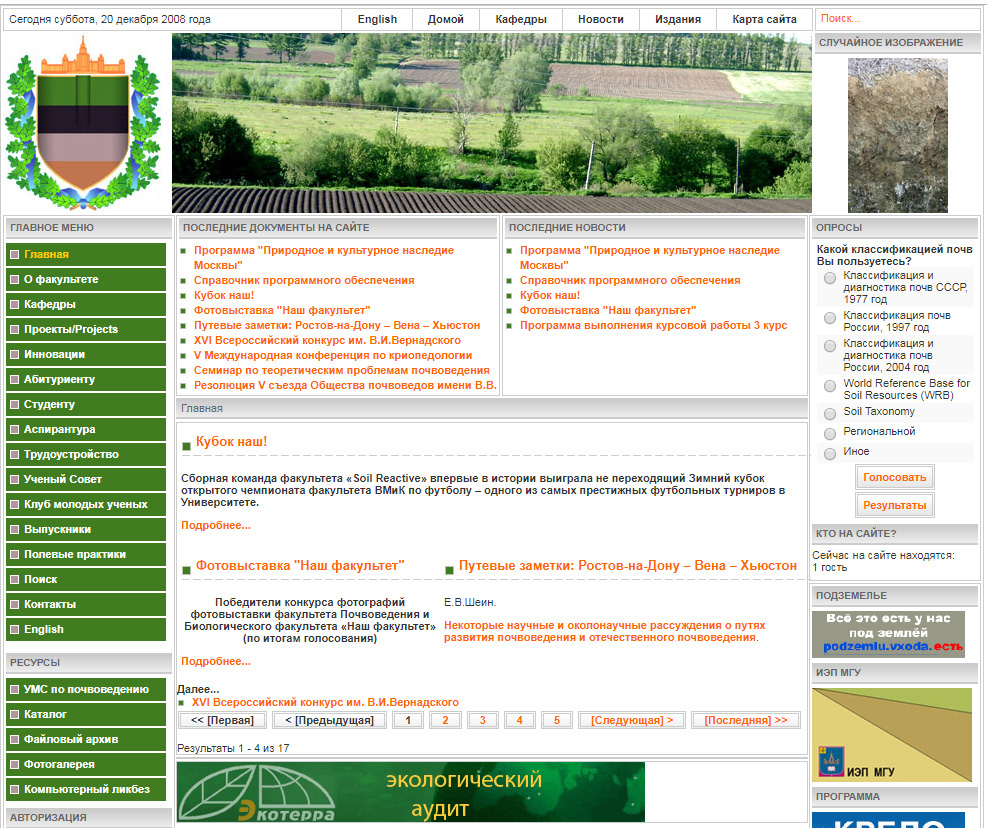The image size is (987, 828).
Task: Open the random soil profile image
Action: coord(898,135)
